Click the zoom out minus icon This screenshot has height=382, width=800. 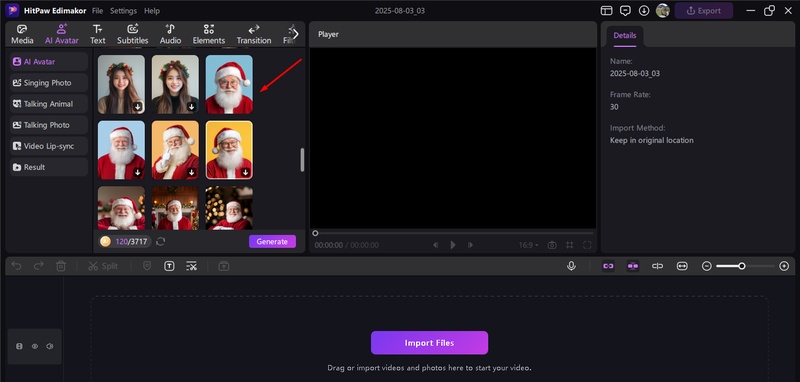coord(707,266)
